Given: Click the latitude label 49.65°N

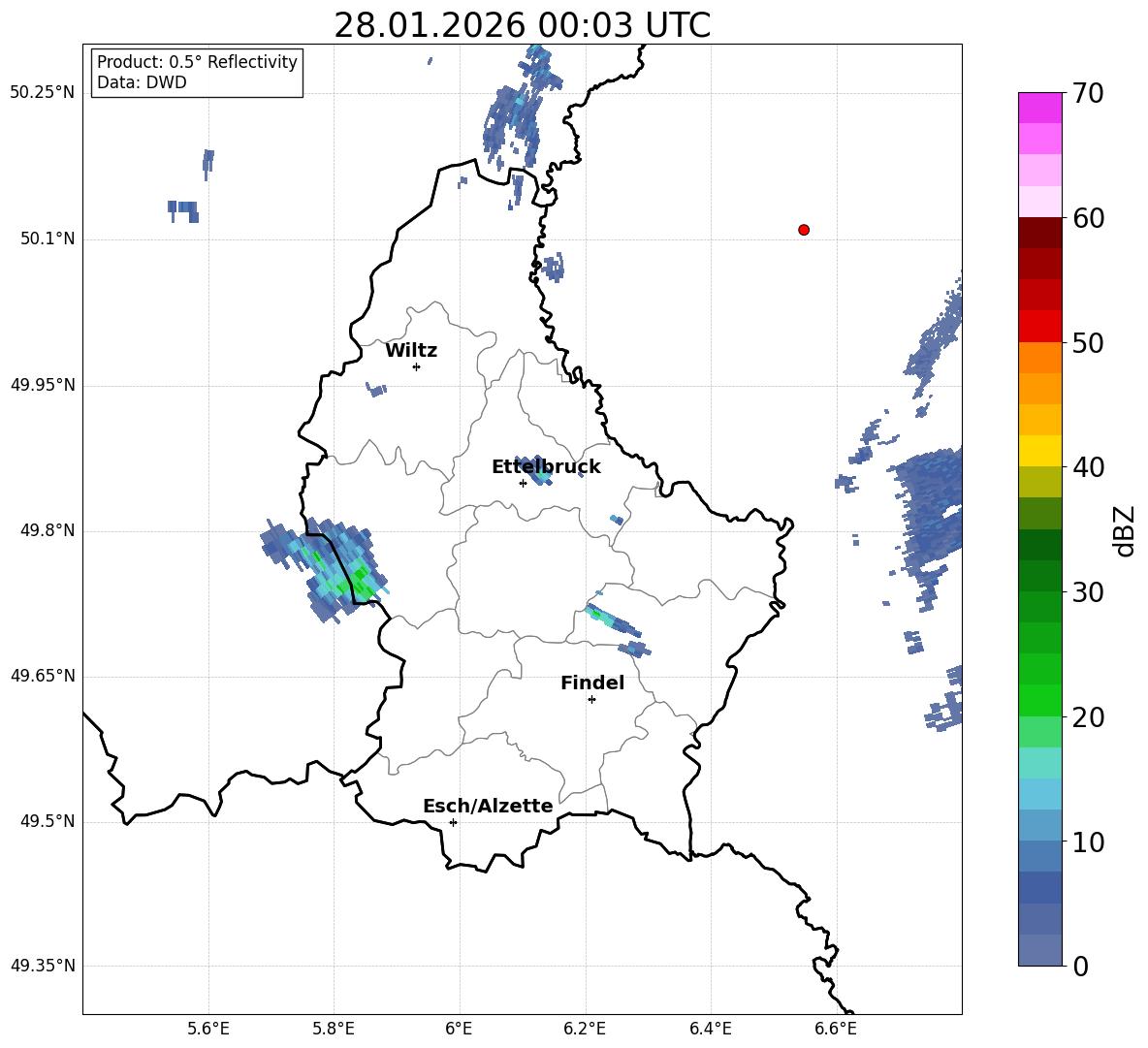Looking at the screenshot, I should [x=43, y=676].
